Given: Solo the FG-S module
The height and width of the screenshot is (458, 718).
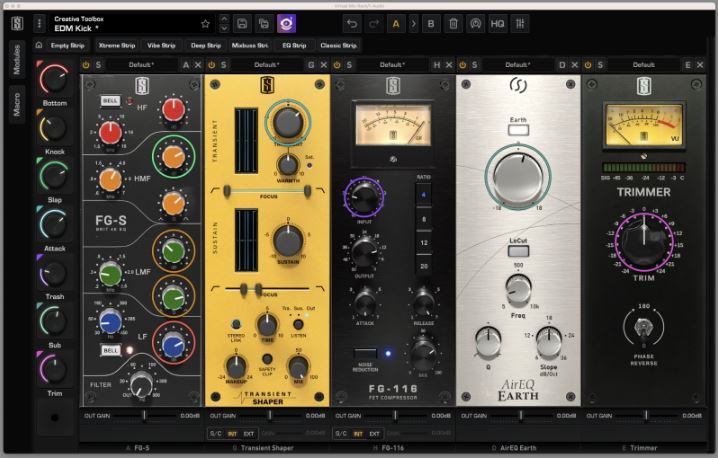Looking at the screenshot, I should [98, 65].
